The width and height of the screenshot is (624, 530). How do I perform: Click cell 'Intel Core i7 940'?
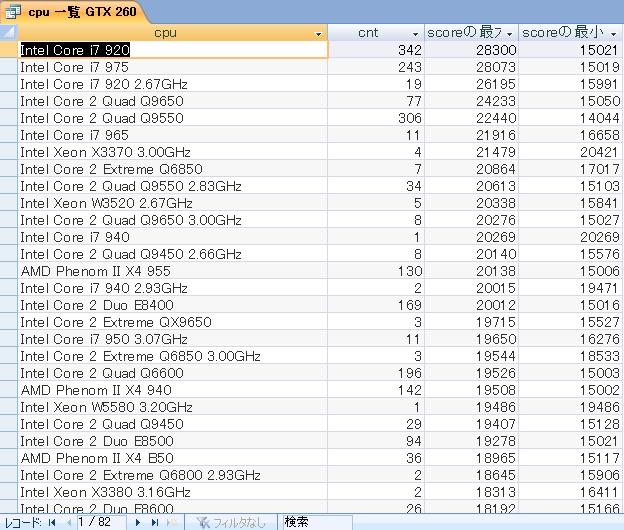173,237
